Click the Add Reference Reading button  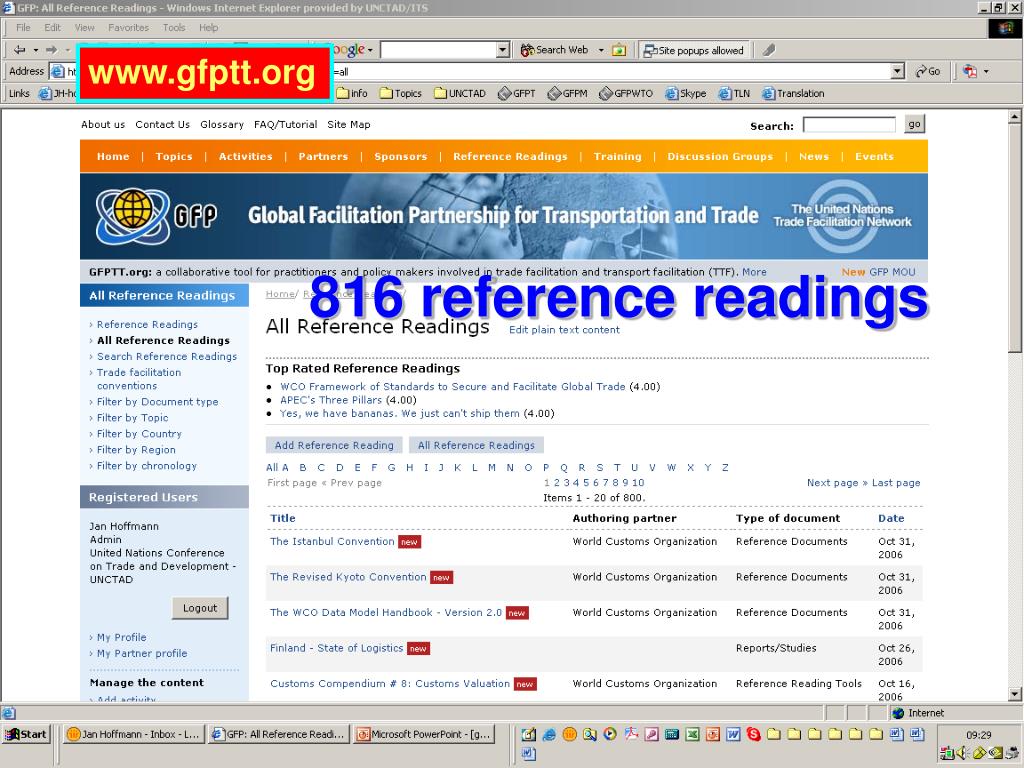point(334,445)
